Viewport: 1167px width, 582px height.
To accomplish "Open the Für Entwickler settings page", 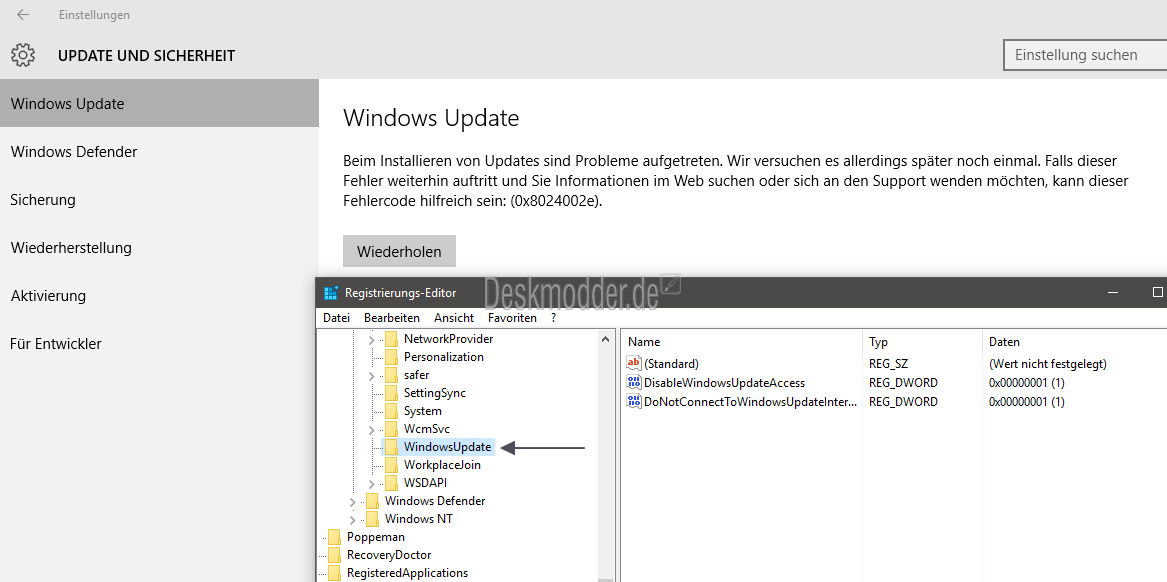I will coord(159,344).
